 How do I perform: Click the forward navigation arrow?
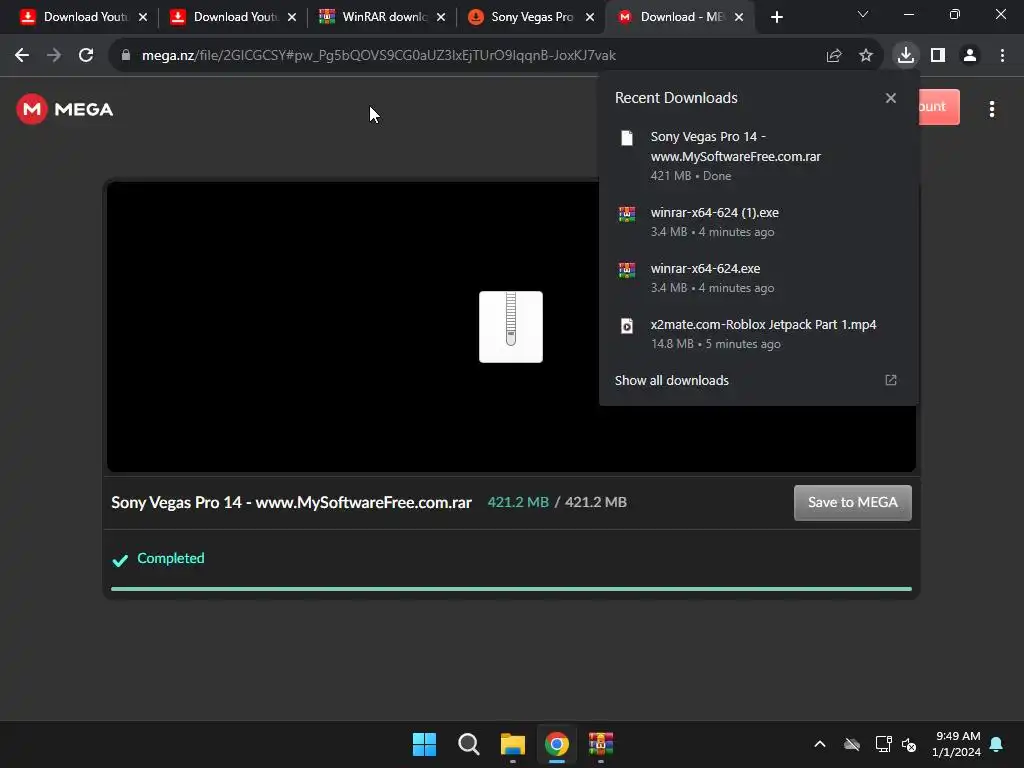pos(54,56)
